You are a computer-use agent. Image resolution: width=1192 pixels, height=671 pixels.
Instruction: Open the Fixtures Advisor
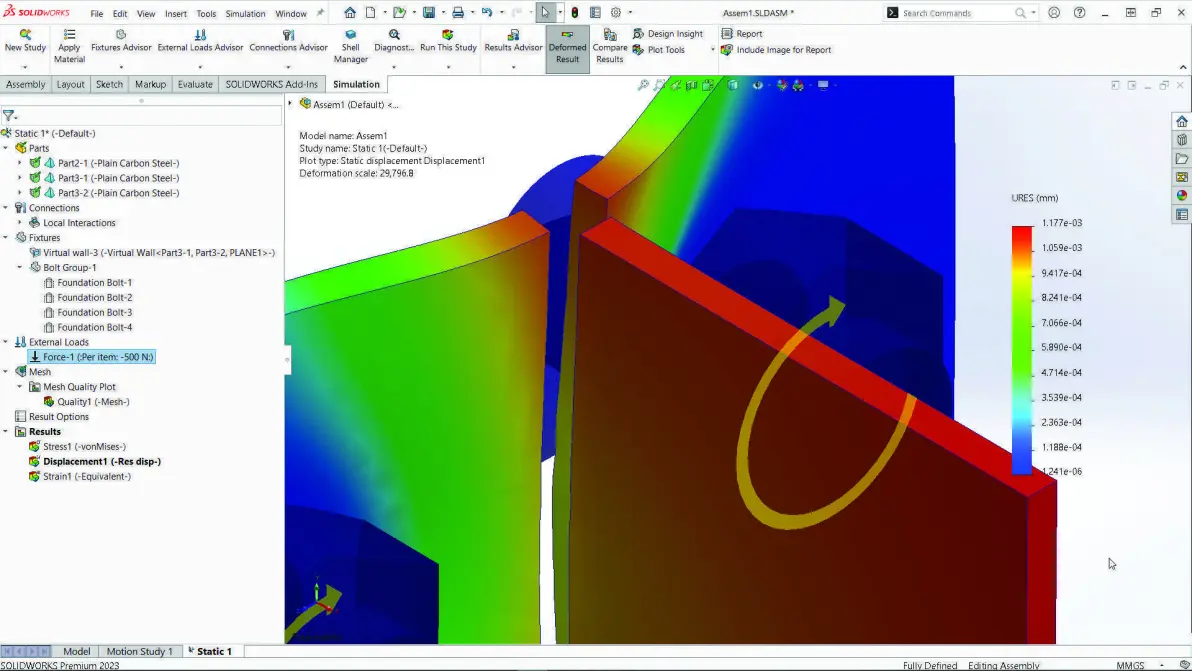click(x=121, y=40)
